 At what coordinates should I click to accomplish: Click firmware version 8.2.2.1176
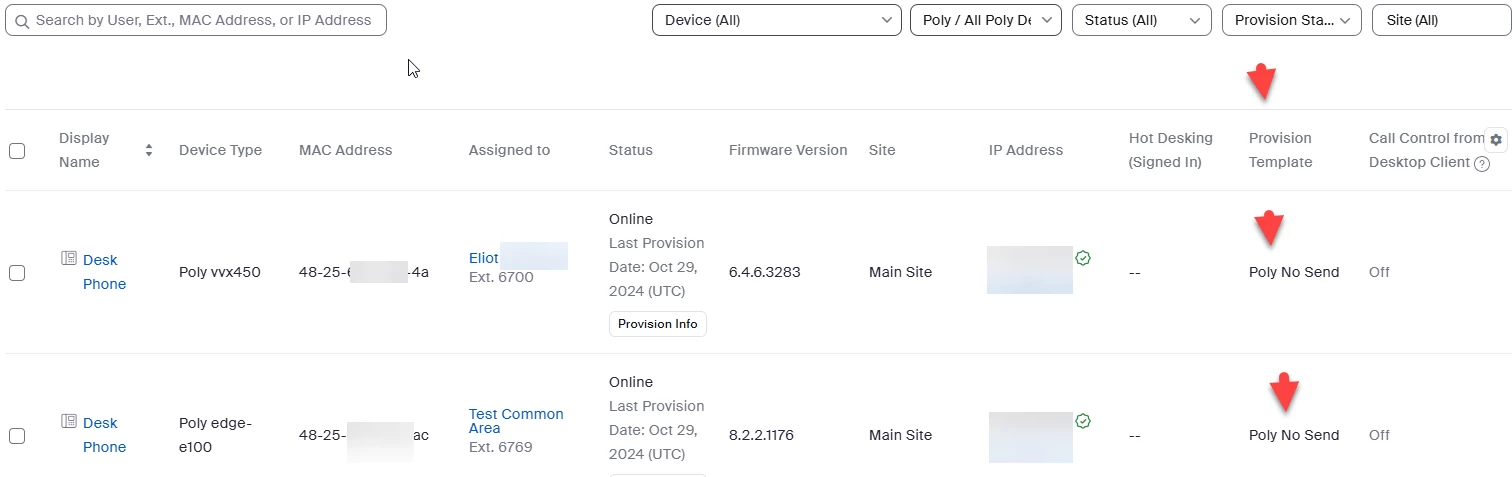click(x=764, y=435)
